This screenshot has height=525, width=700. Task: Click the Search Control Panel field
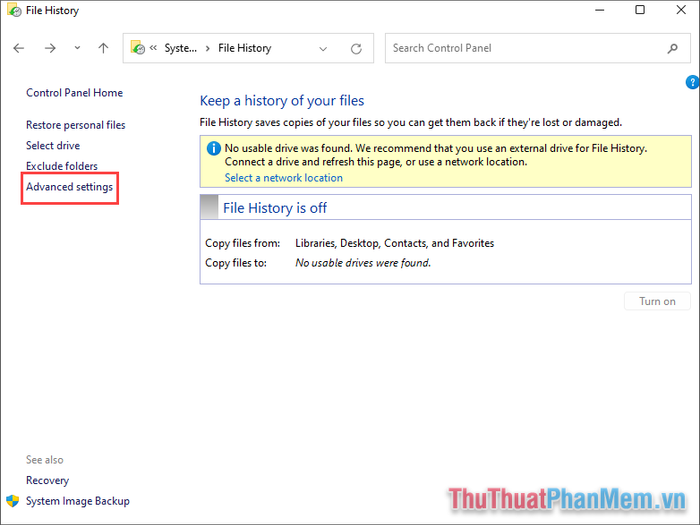[x=538, y=48]
